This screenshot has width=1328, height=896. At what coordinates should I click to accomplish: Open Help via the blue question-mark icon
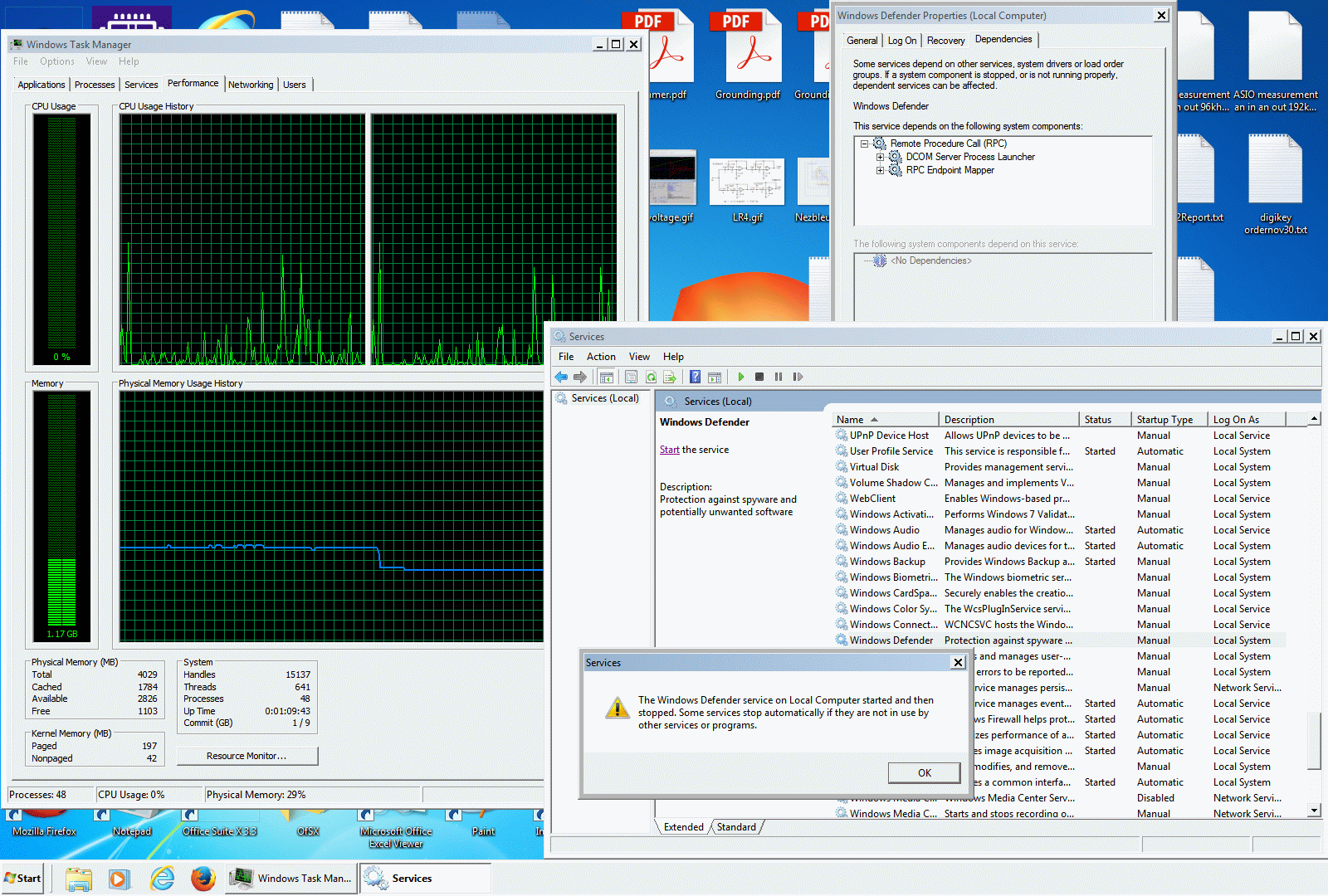tap(695, 377)
